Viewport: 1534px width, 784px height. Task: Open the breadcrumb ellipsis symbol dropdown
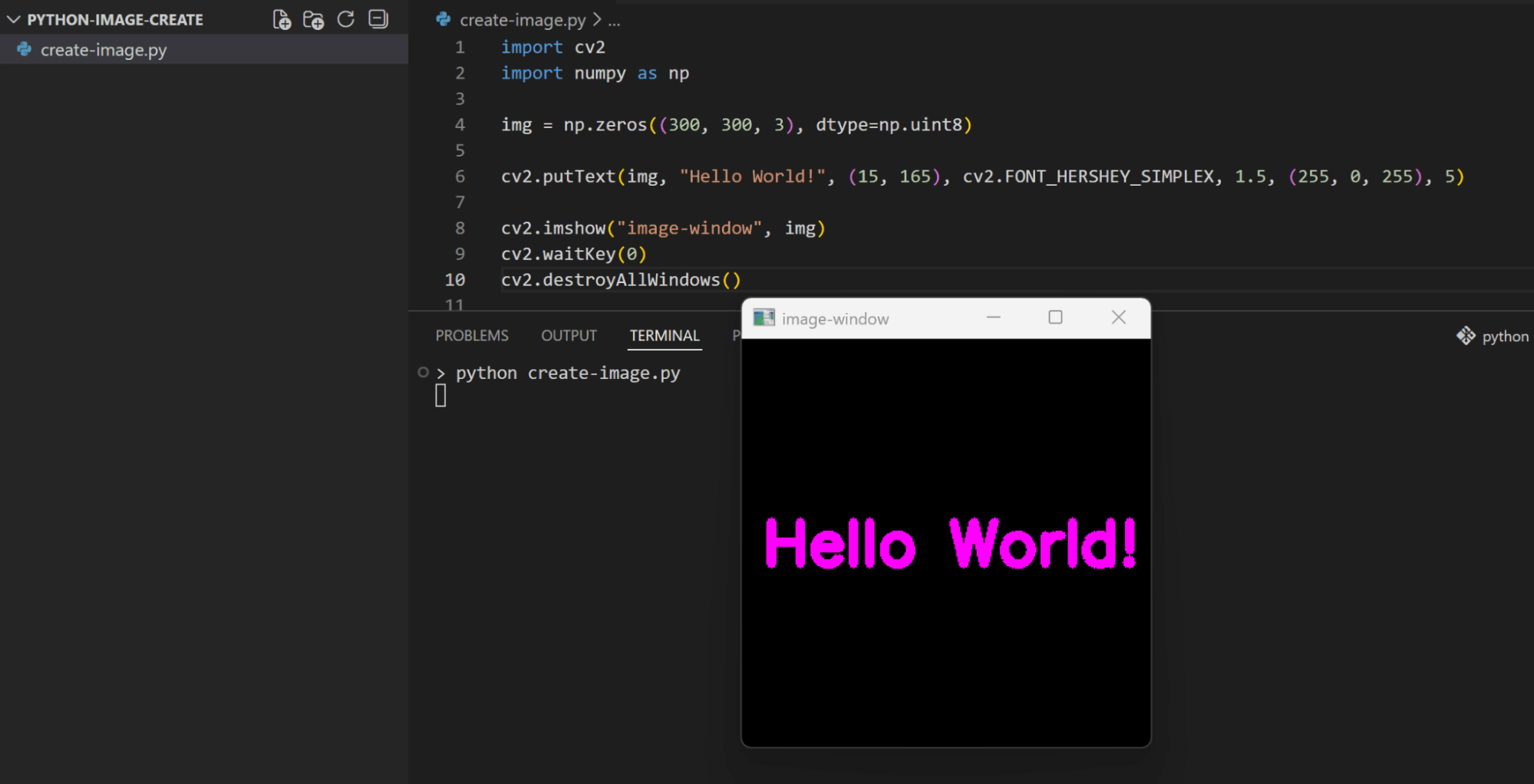click(x=614, y=21)
